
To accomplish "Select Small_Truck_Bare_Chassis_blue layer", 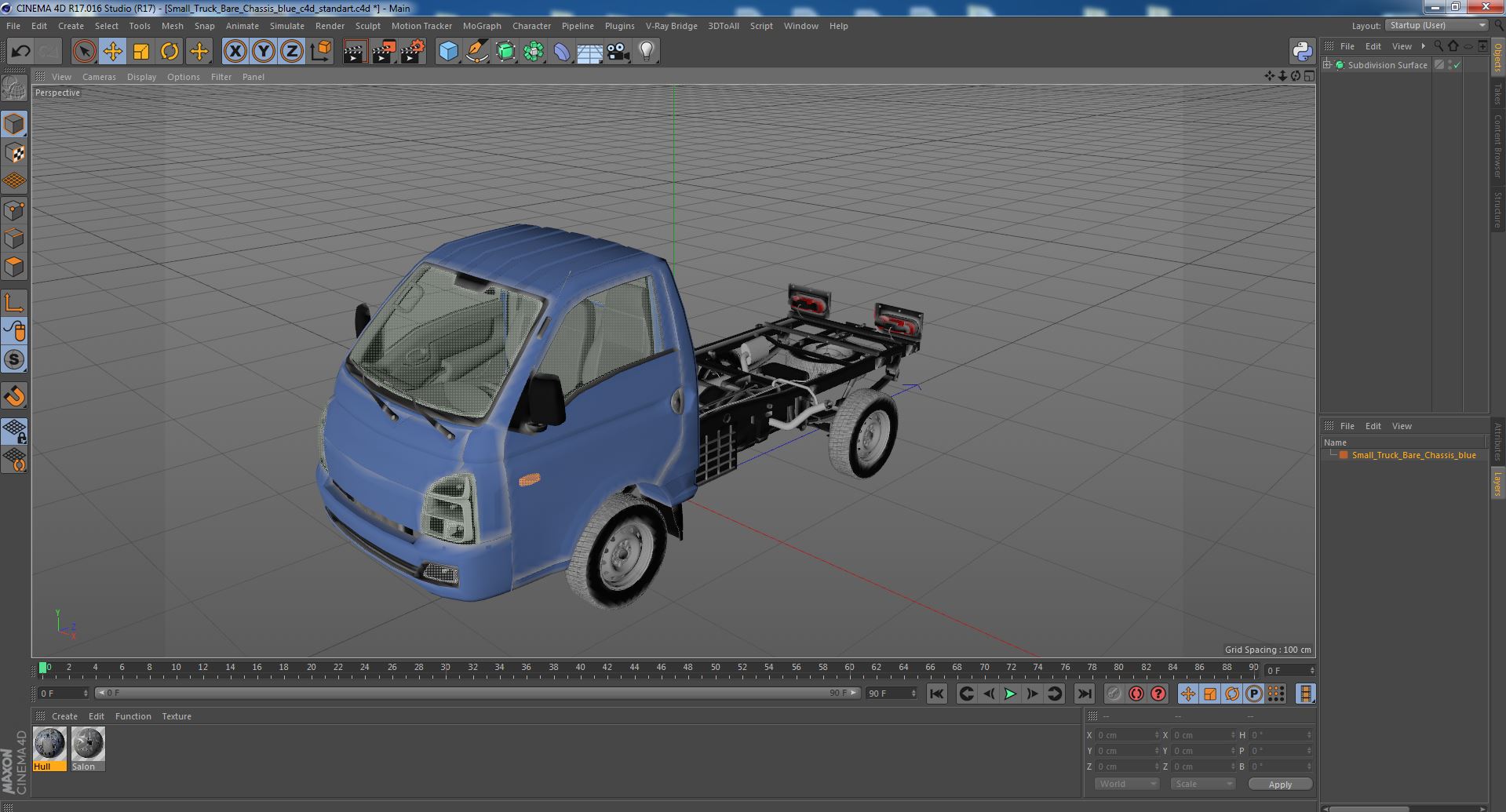I will (1413, 455).
